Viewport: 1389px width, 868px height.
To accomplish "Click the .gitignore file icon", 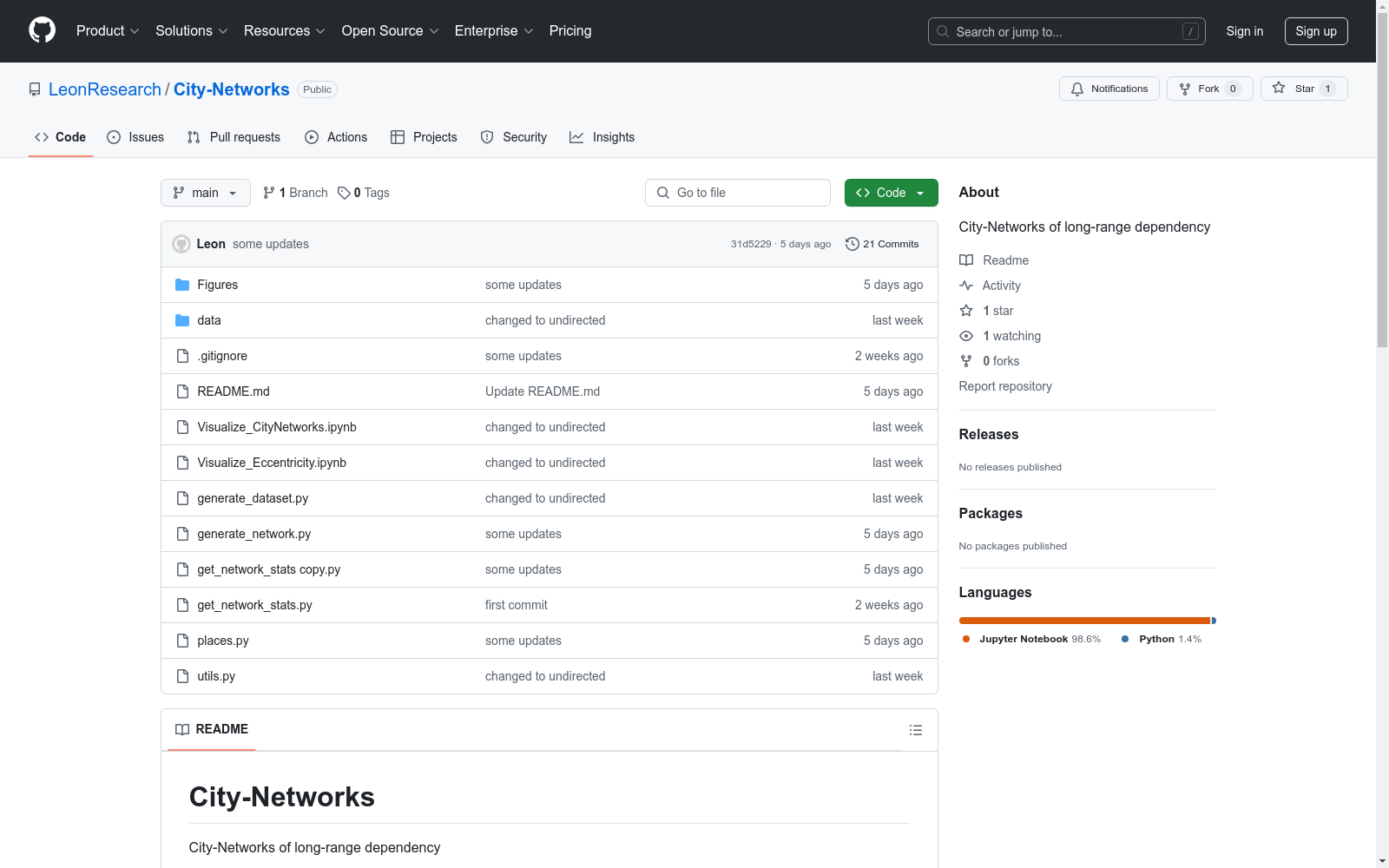I will click(182, 356).
